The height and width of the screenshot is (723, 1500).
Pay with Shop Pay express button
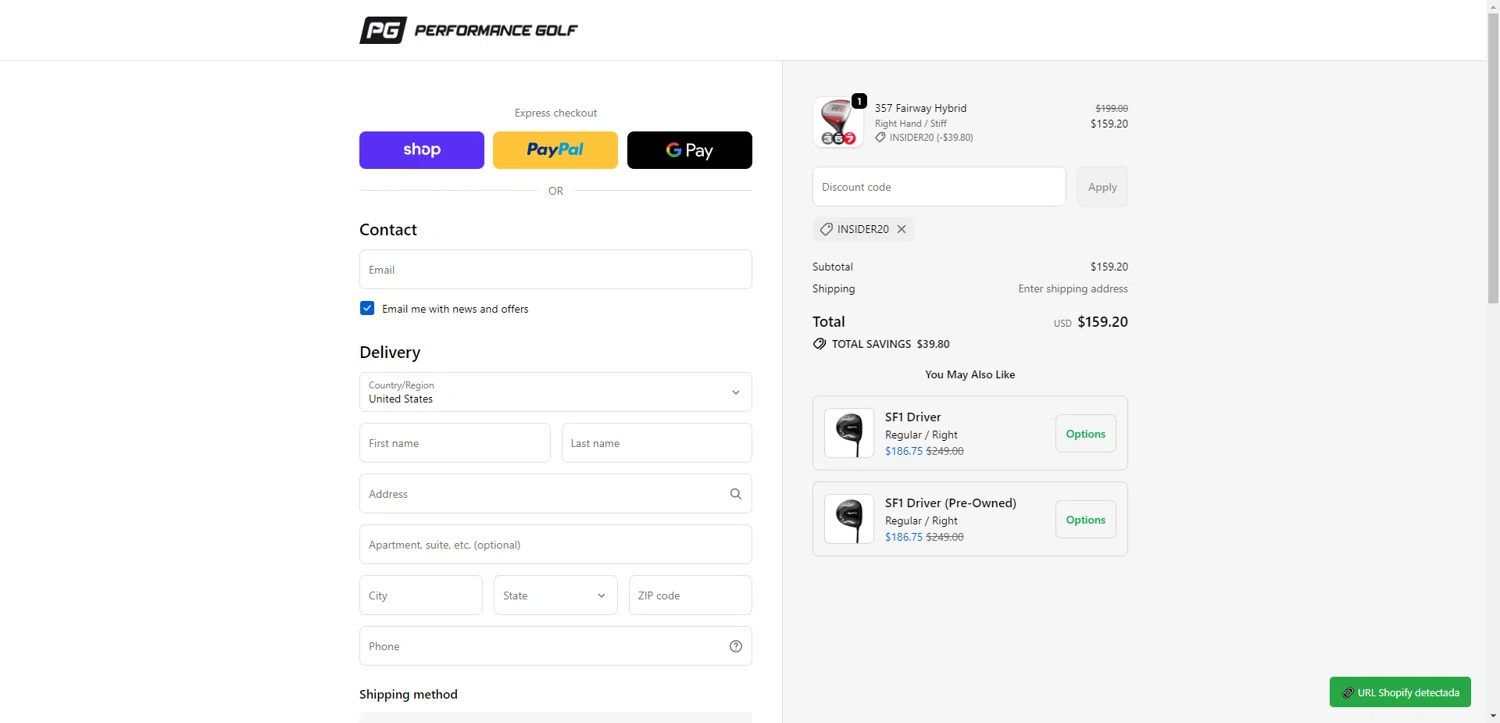pos(421,150)
